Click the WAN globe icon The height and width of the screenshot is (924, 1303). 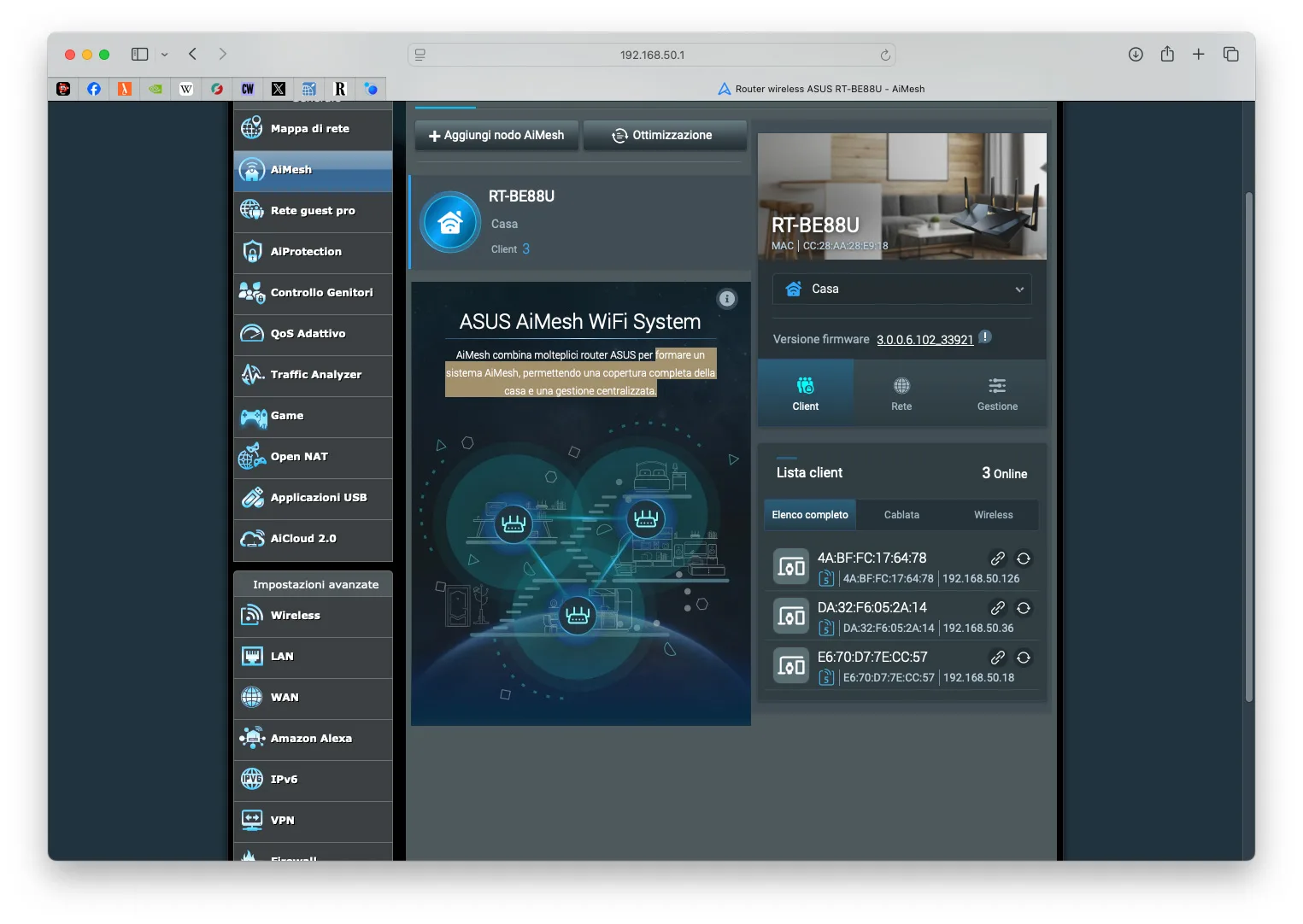click(x=252, y=697)
